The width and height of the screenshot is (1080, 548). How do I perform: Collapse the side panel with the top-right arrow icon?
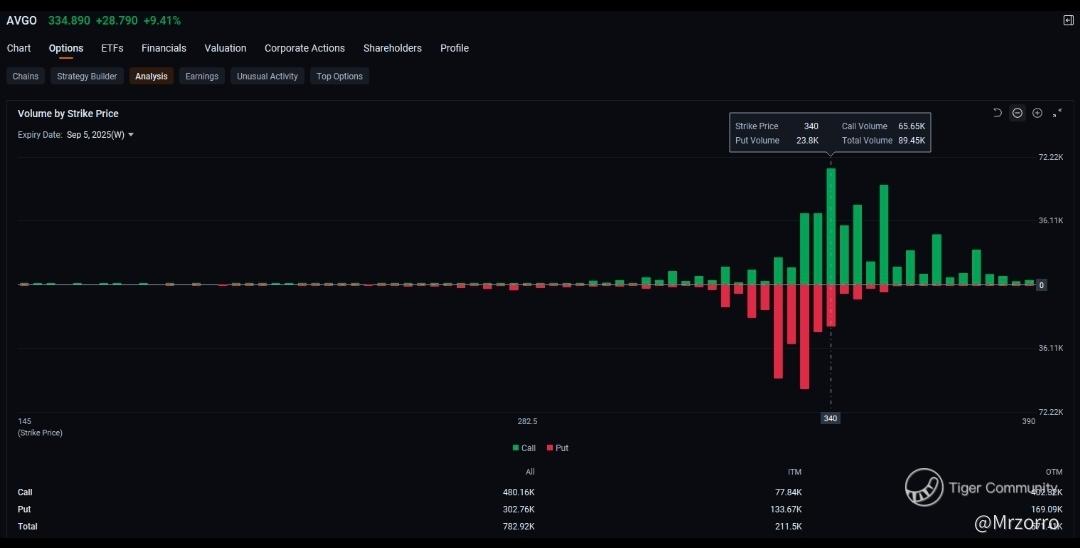tap(1068, 20)
